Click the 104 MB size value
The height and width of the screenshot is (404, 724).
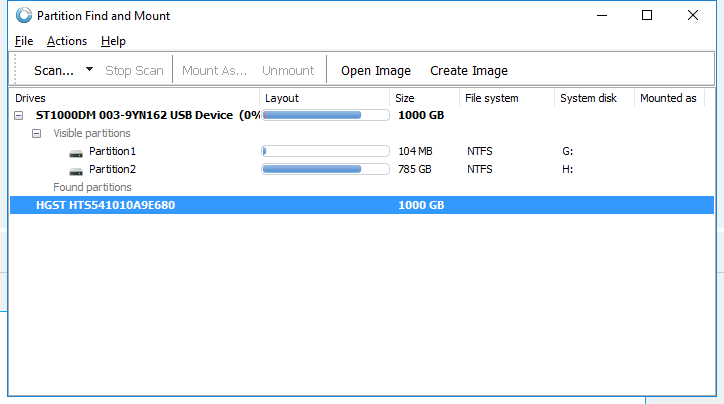click(415, 151)
